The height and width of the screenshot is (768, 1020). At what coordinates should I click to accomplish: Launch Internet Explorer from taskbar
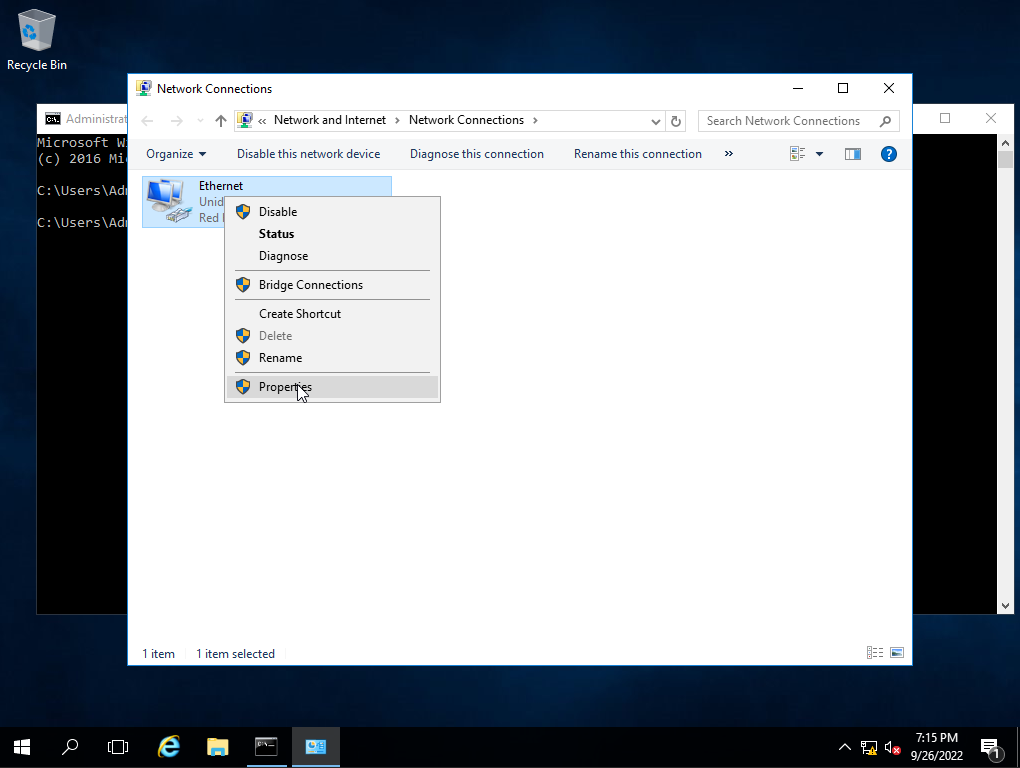[169, 748]
